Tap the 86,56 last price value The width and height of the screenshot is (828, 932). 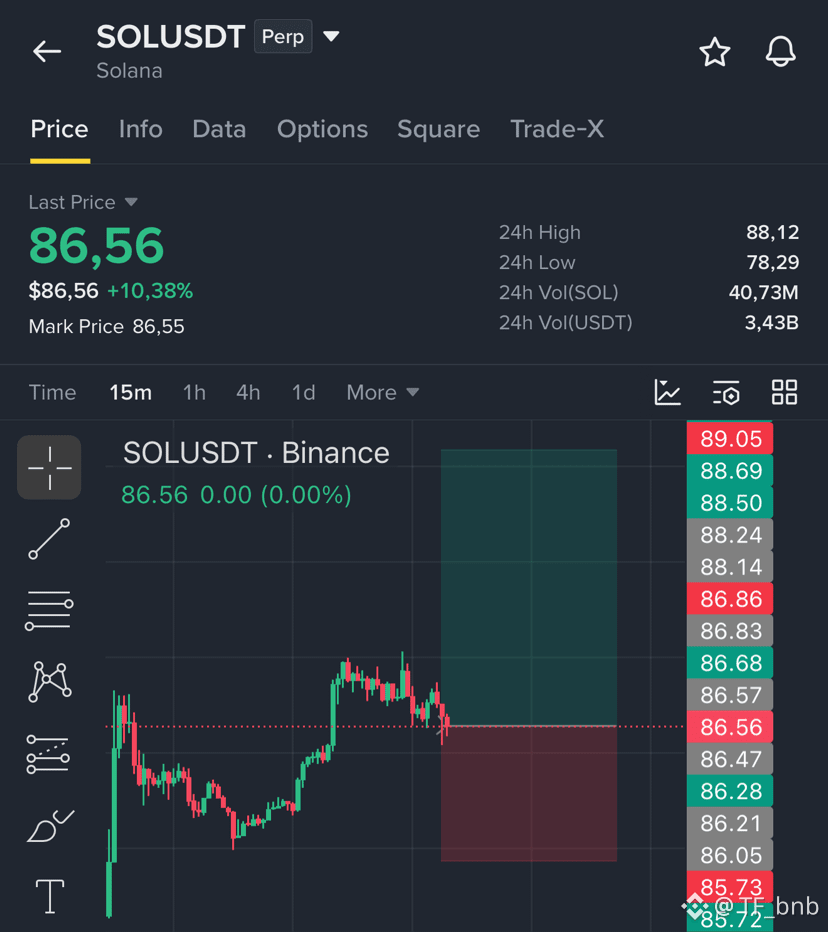click(x=96, y=245)
